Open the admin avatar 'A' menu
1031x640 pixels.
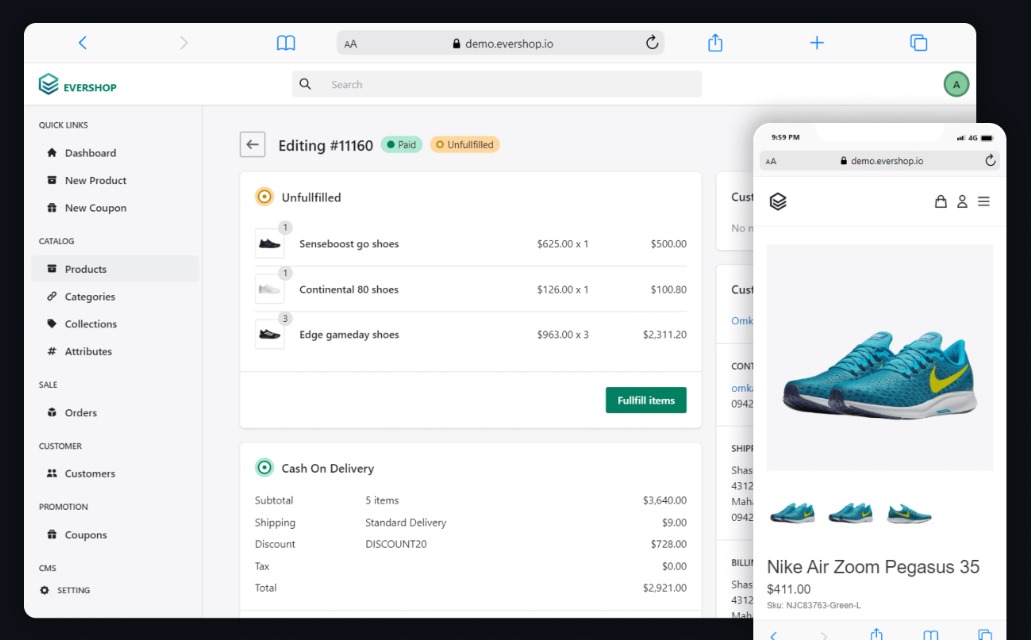[x=956, y=84]
